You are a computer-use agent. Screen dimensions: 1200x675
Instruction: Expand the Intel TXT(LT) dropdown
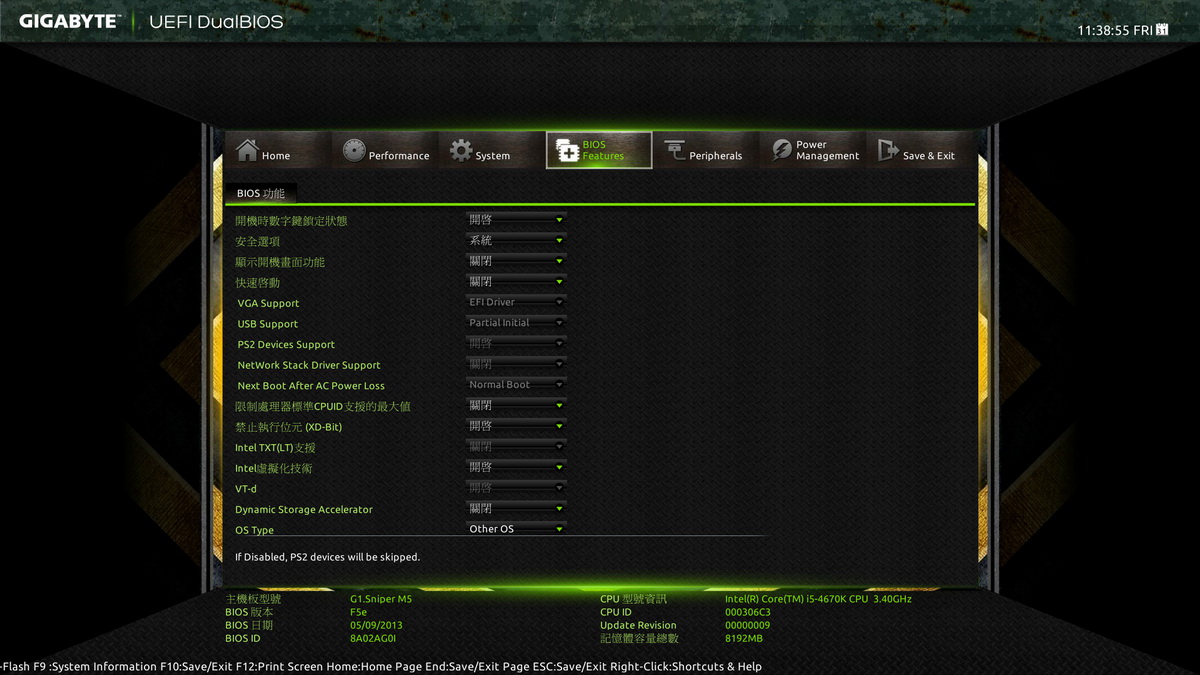[x=516, y=446]
